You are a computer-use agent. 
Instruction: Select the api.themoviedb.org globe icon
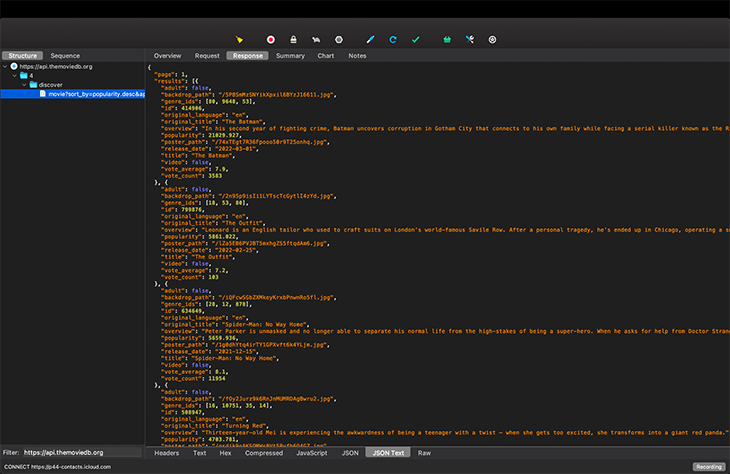point(14,67)
